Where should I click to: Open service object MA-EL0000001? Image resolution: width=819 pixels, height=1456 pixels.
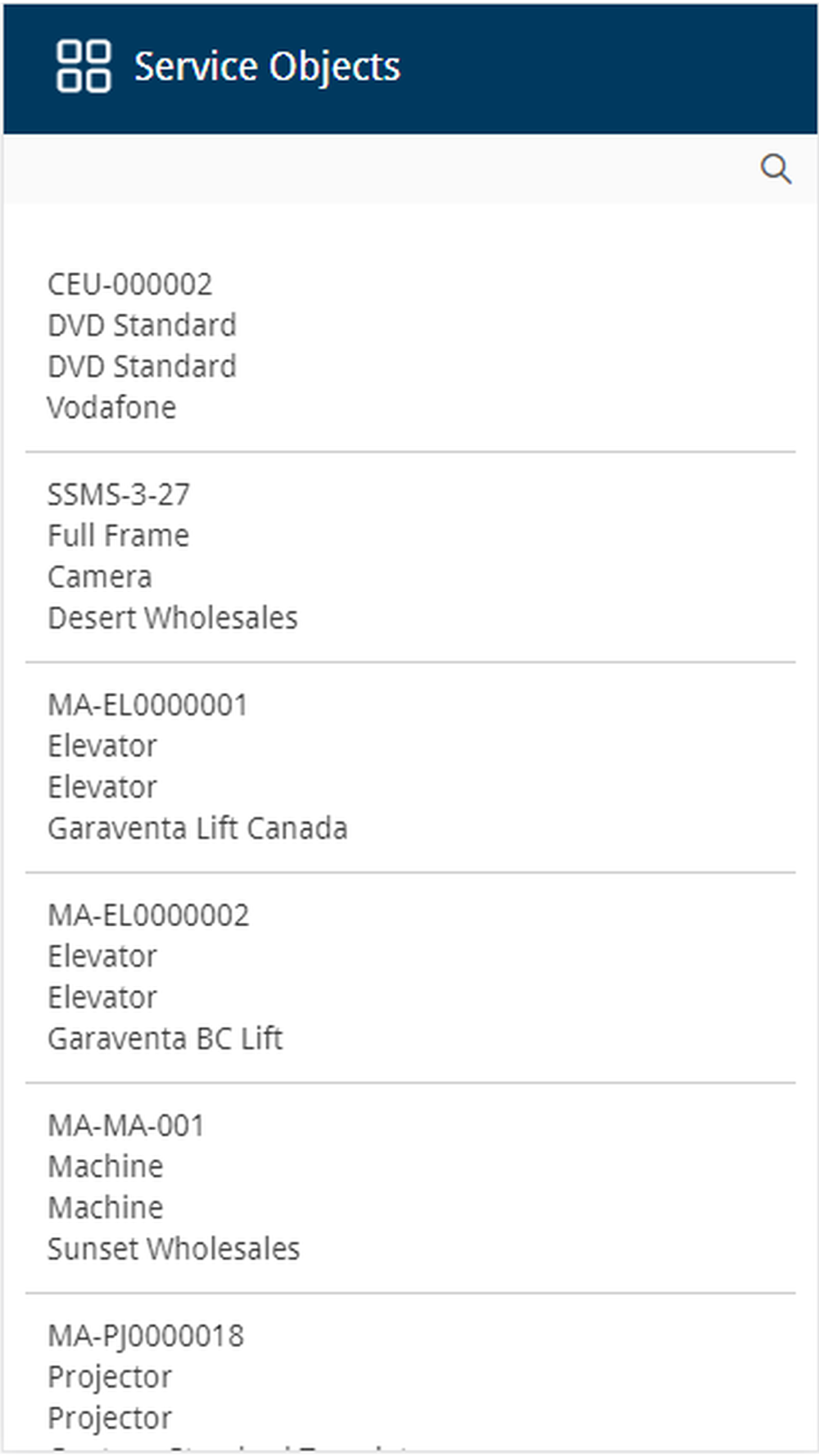tap(147, 705)
